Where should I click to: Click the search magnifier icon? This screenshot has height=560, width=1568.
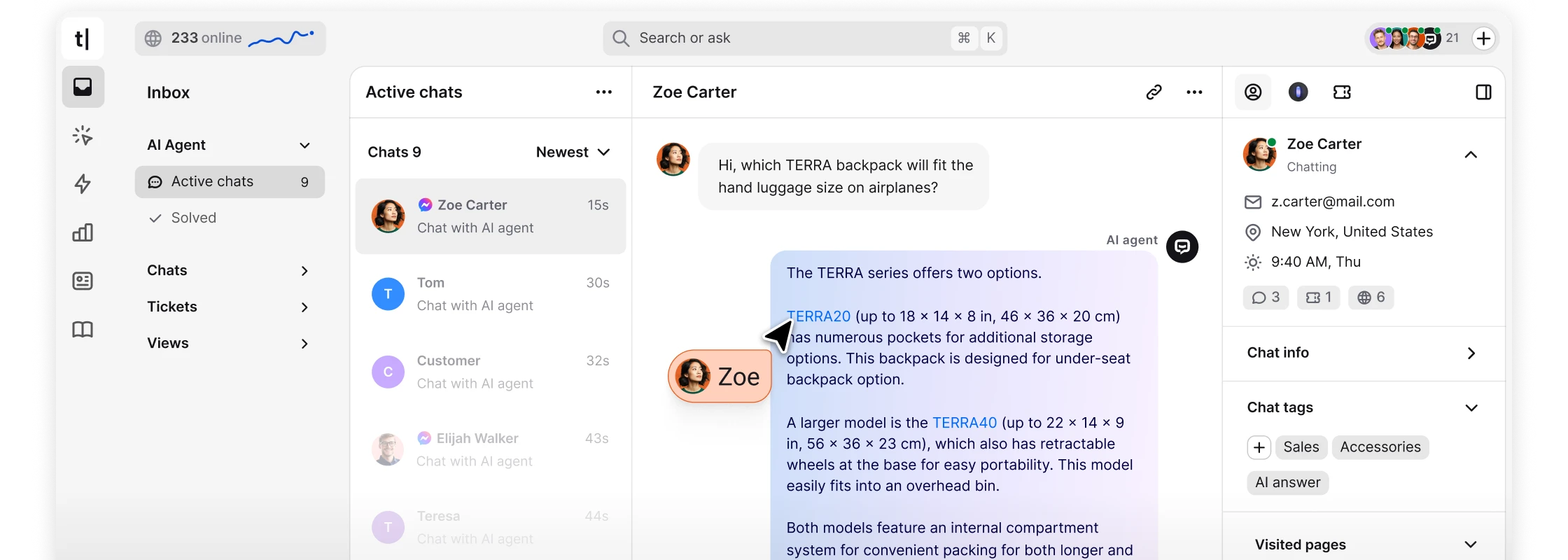[x=621, y=38]
